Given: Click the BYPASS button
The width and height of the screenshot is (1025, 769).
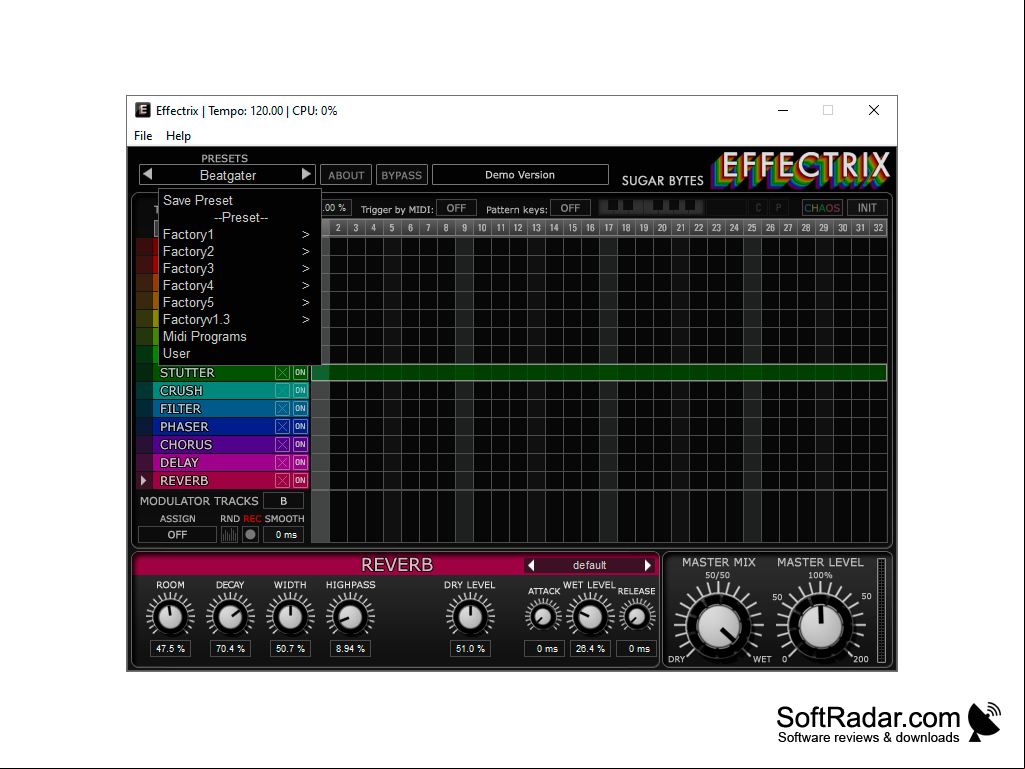Looking at the screenshot, I should pyautogui.click(x=401, y=175).
